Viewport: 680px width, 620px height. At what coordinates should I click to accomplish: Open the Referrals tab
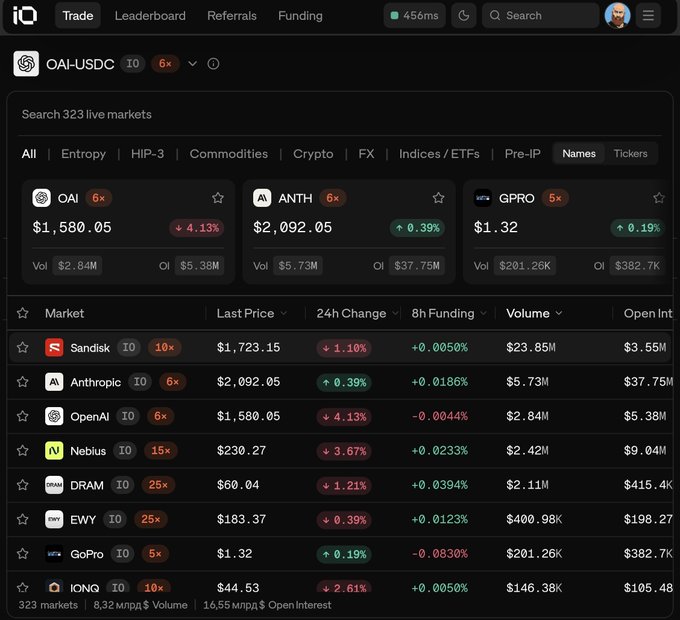(232, 16)
